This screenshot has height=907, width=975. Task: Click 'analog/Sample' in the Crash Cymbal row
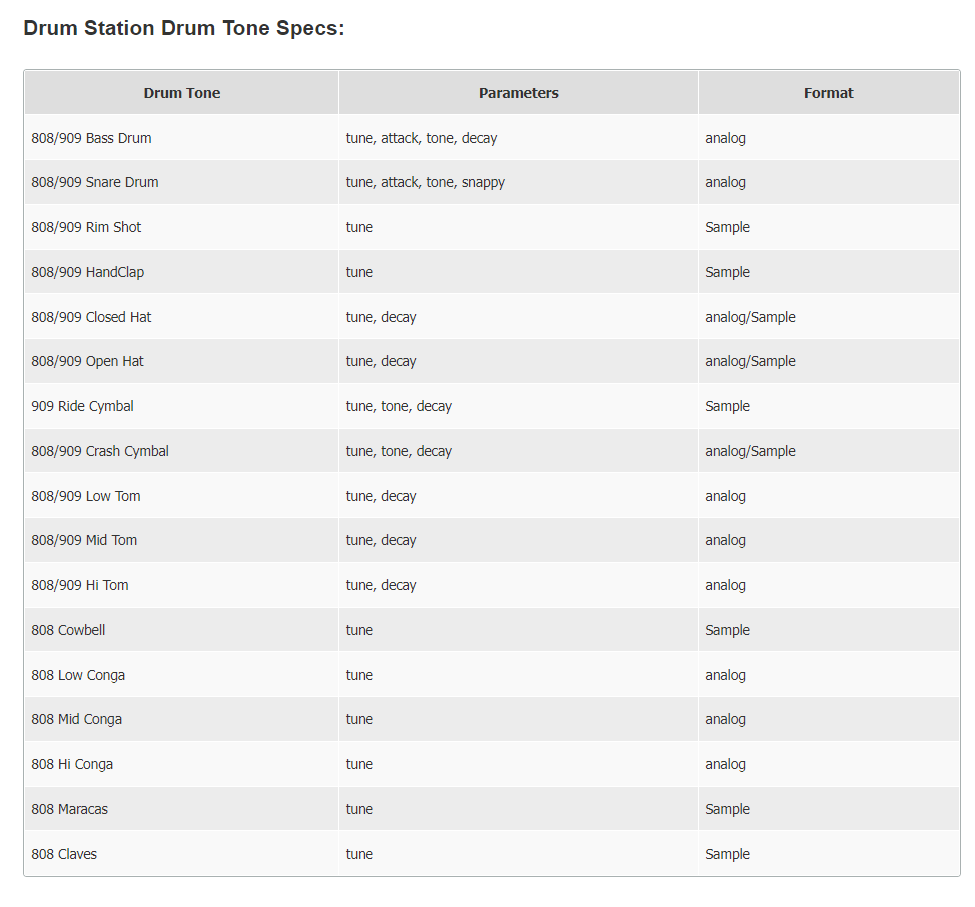tap(829, 451)
